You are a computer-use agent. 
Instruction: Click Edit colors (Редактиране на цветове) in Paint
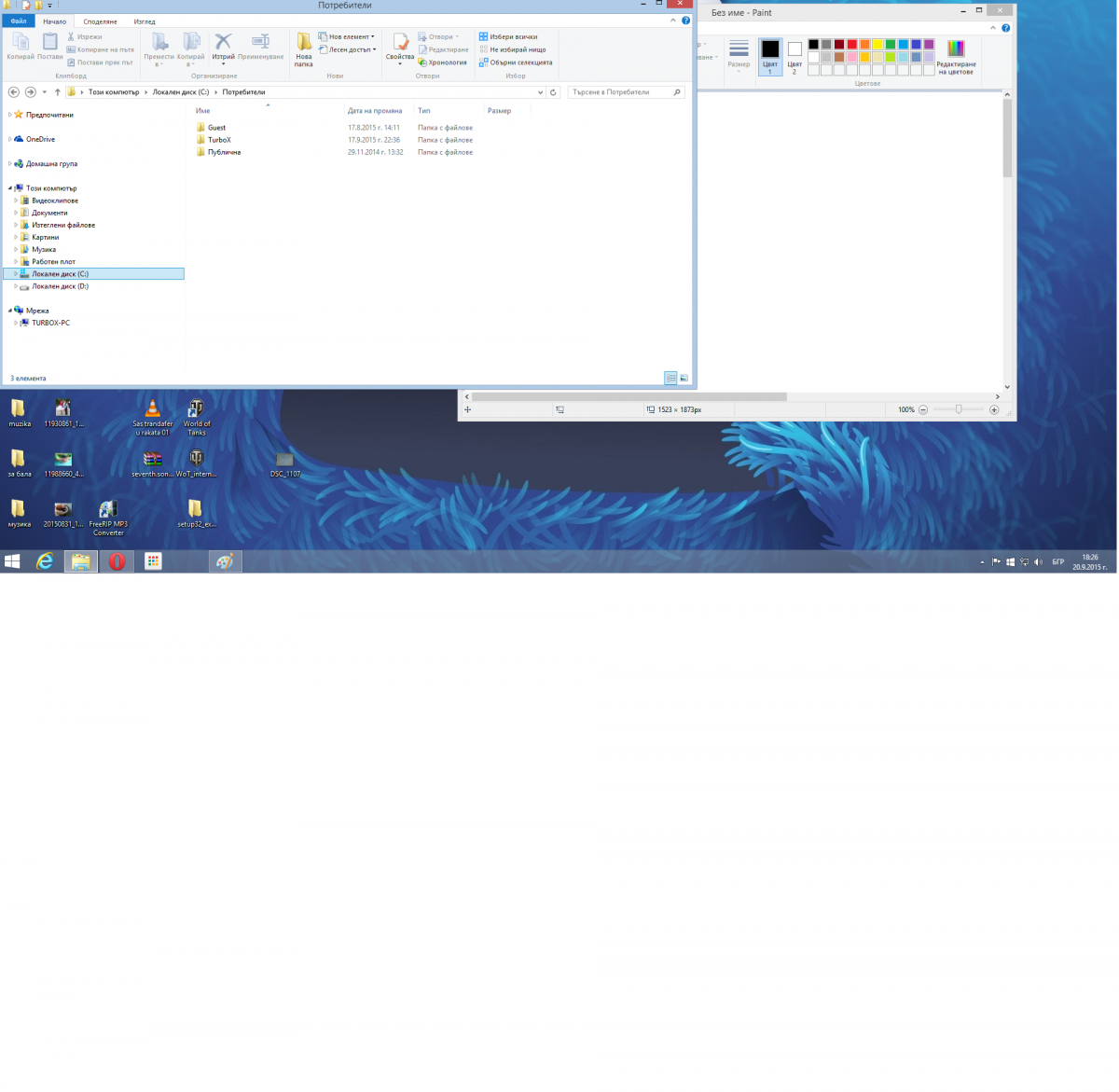[x=956, y=57]
